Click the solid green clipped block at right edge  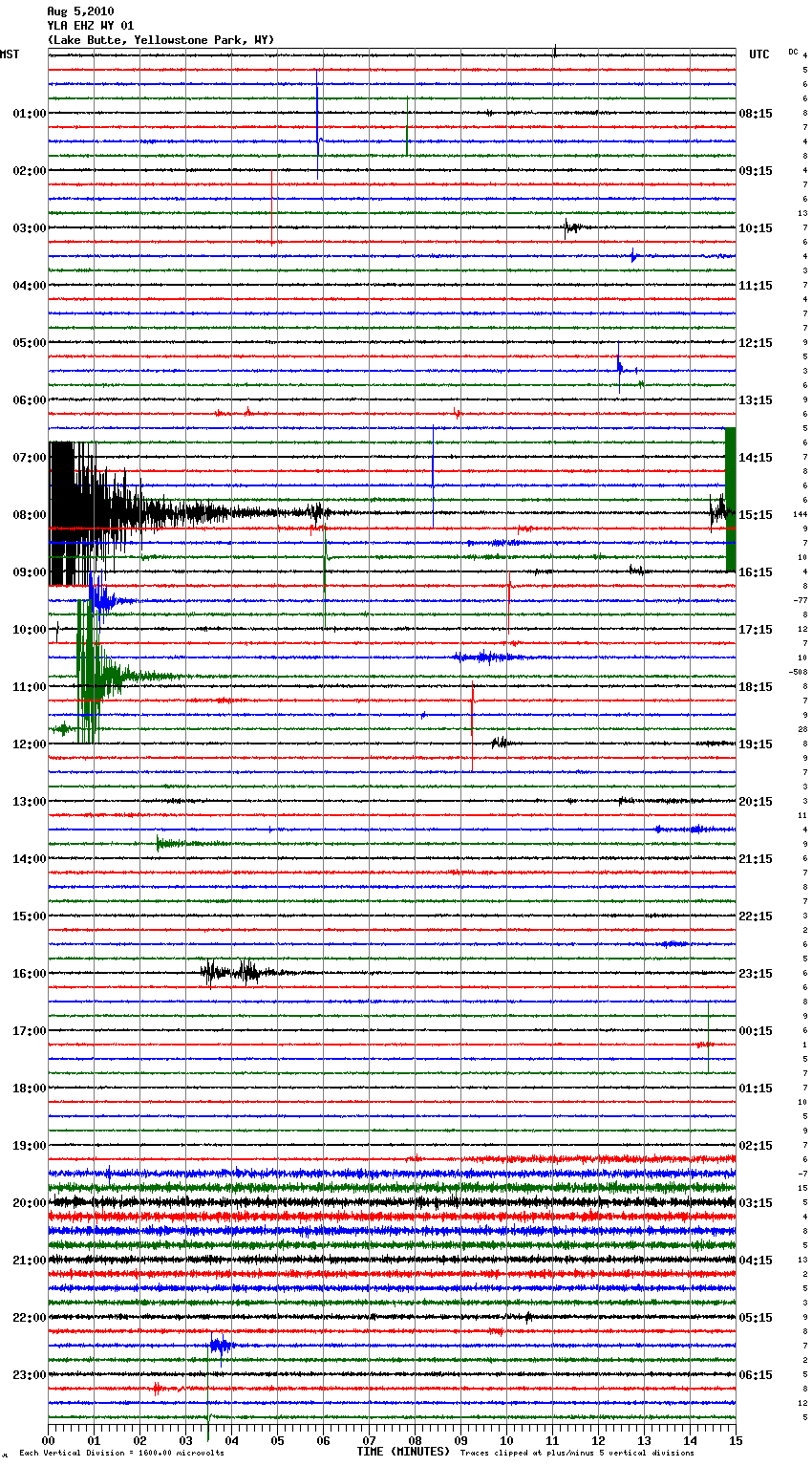(731, 499)
